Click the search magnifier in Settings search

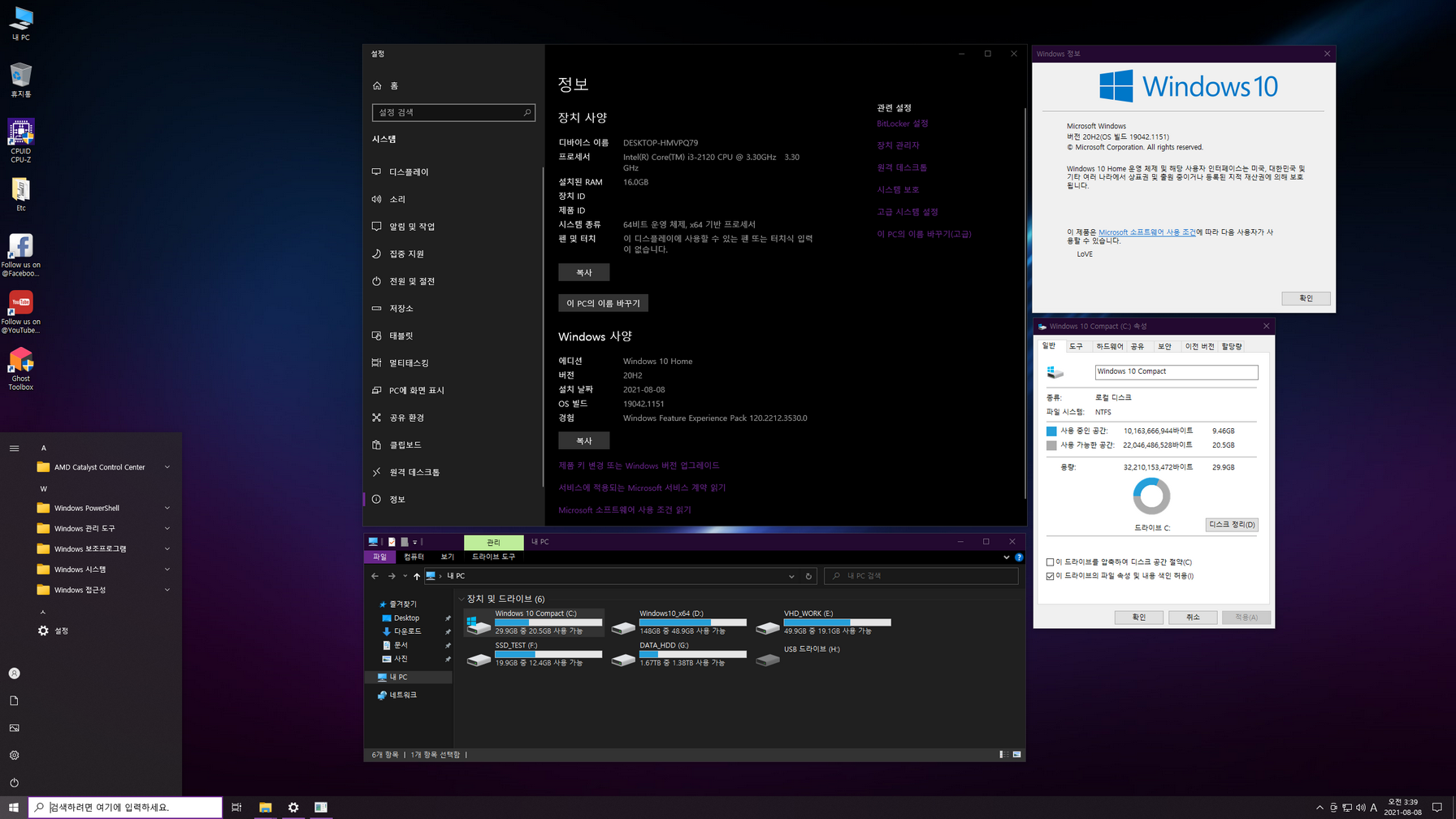(526, 112)
